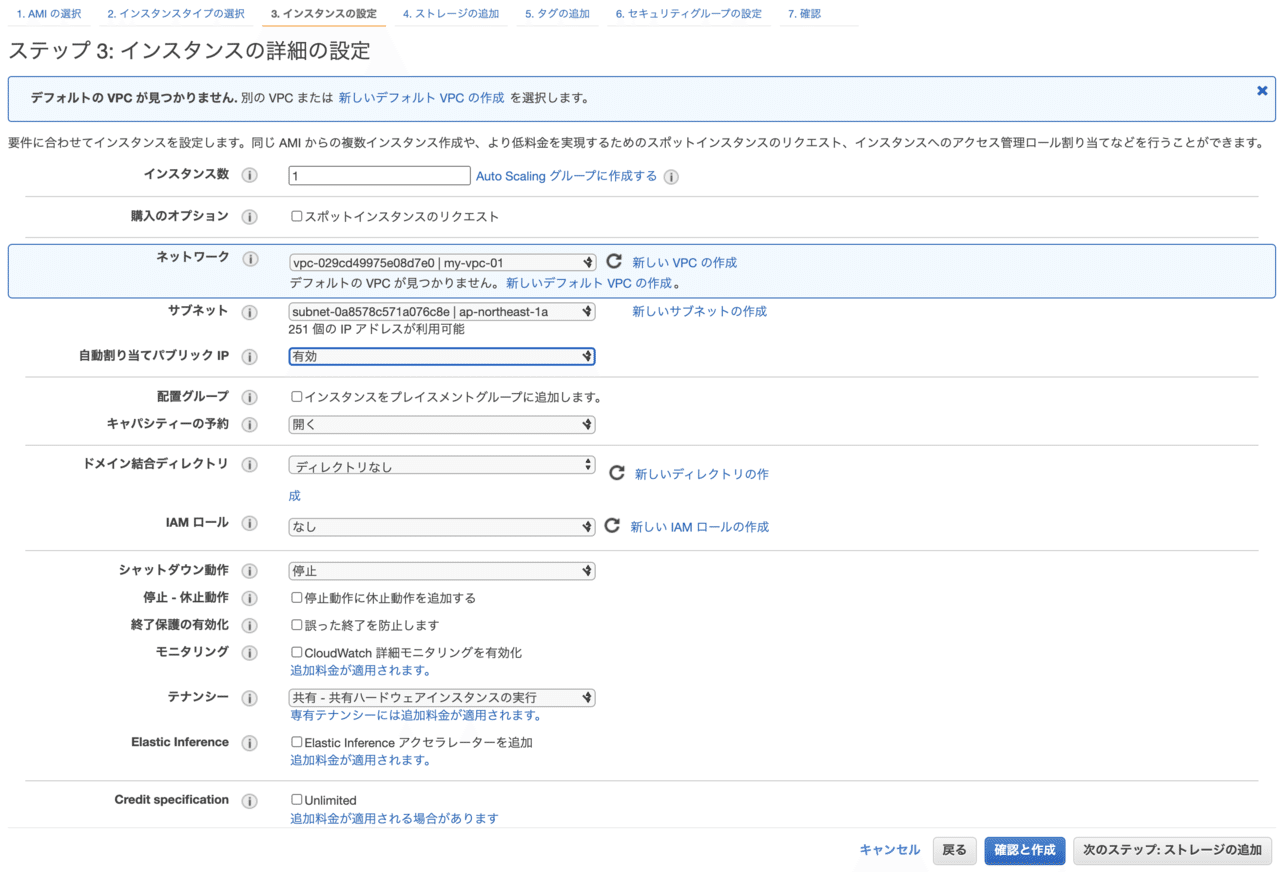This screenshot has width=1280, height=872.
Task: Open ドメイン結合ディレクトリ dropdown
Action: click(442, 466)
